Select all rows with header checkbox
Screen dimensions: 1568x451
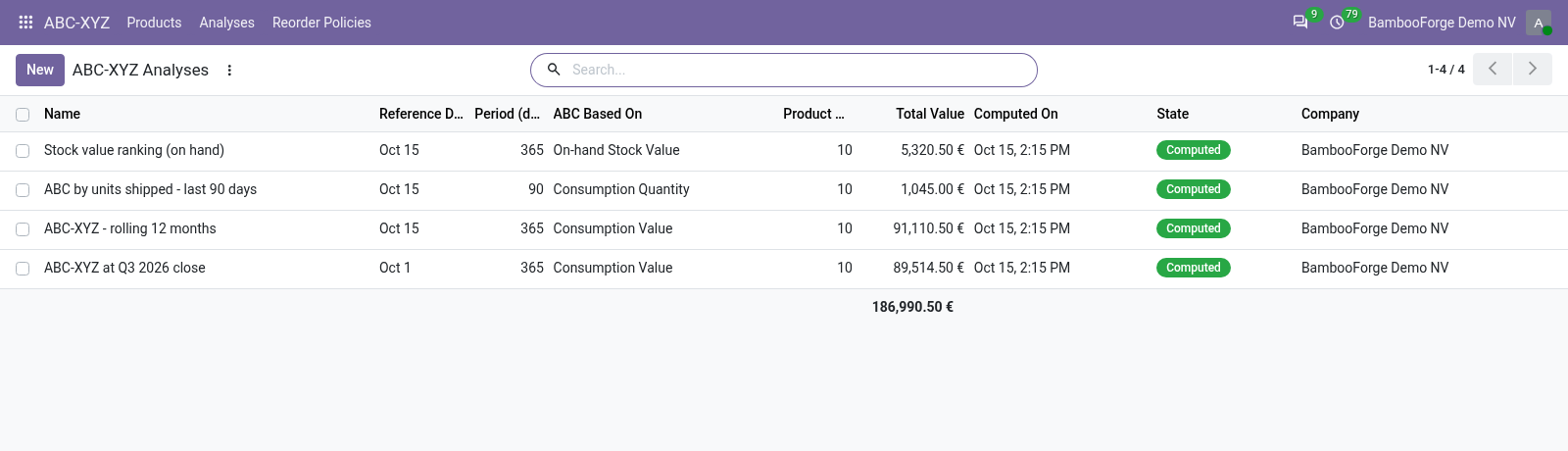pos(23,115)
